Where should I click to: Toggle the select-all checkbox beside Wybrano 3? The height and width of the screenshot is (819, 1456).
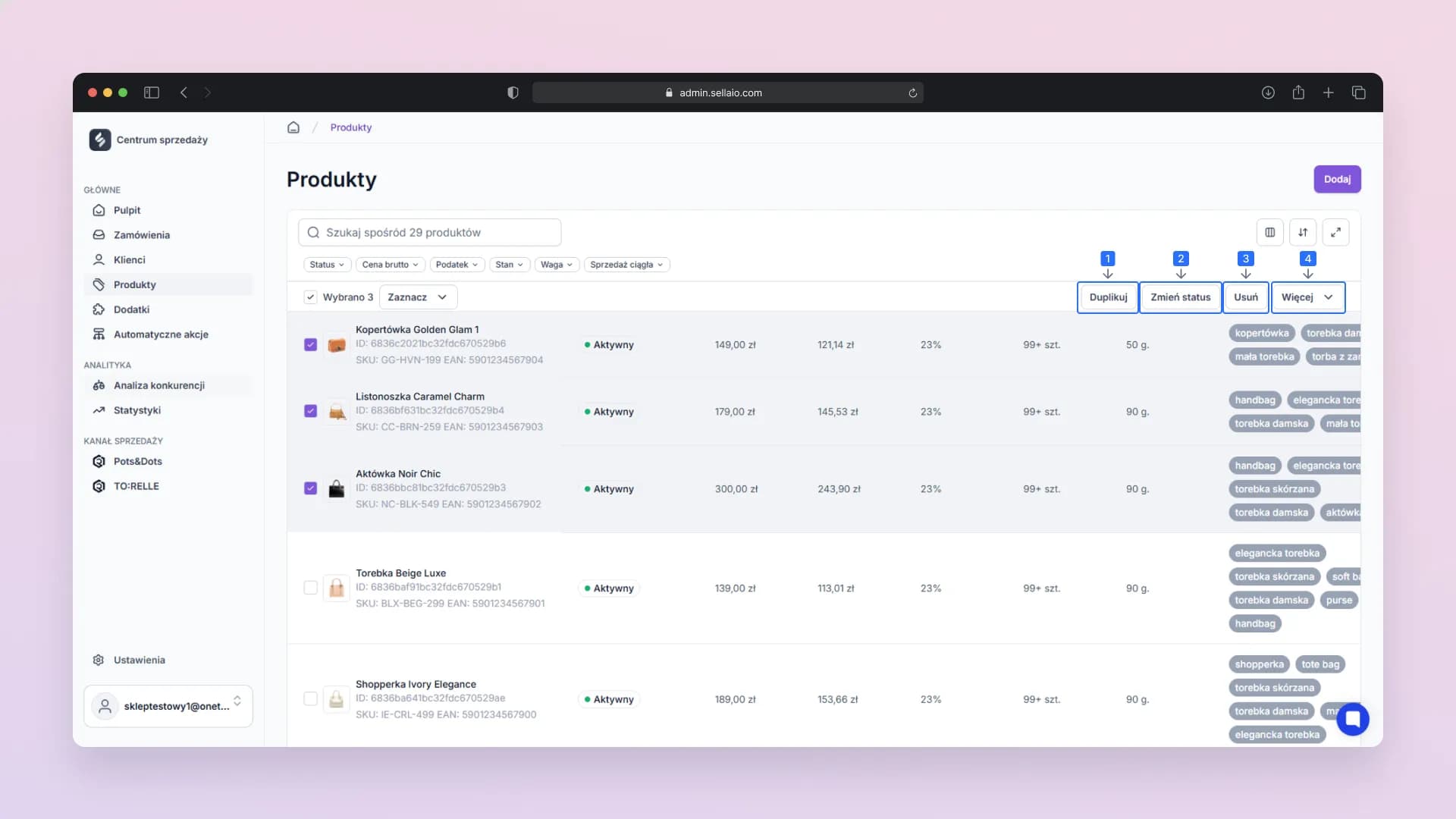tap(310, 297)
